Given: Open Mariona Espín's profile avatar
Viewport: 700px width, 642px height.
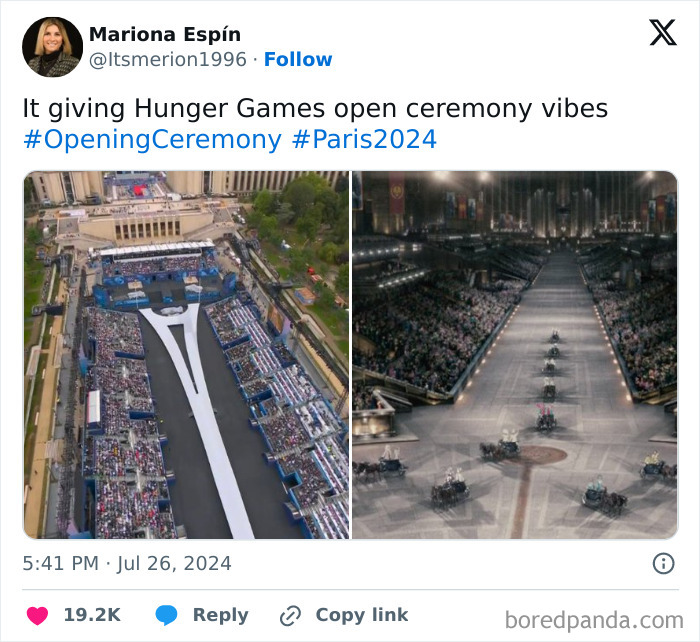Looking at the screenshot, I should (52, 47).
